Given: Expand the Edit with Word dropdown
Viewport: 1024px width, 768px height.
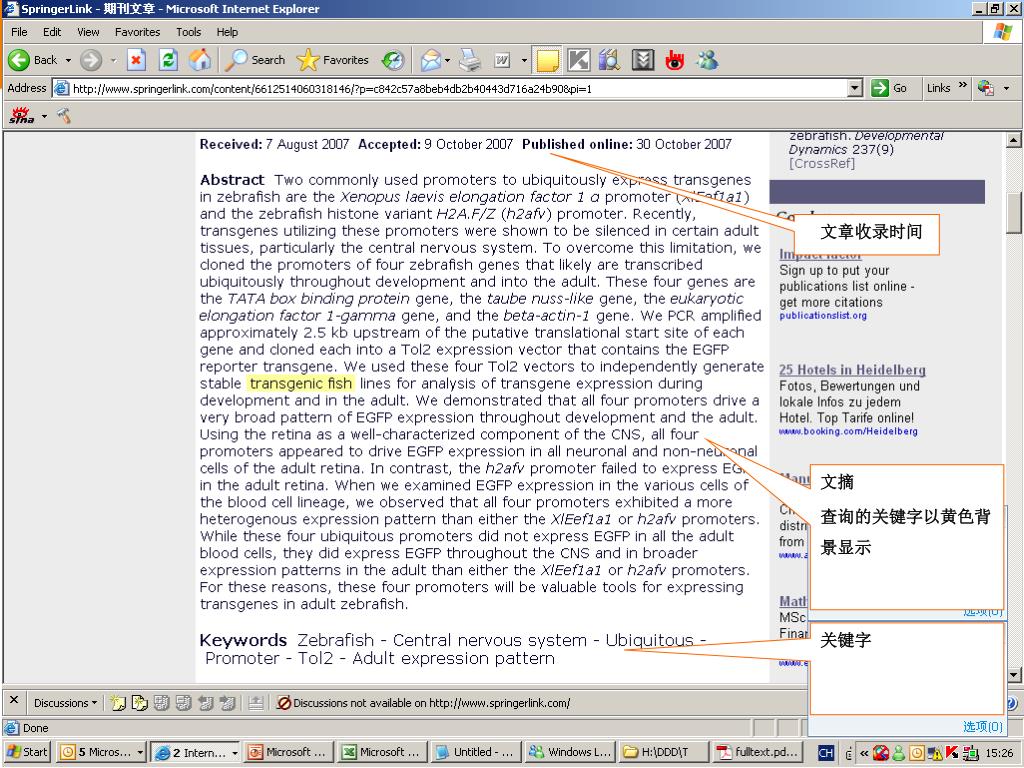Looking at the screenshot, I should (x=524, y=60).
